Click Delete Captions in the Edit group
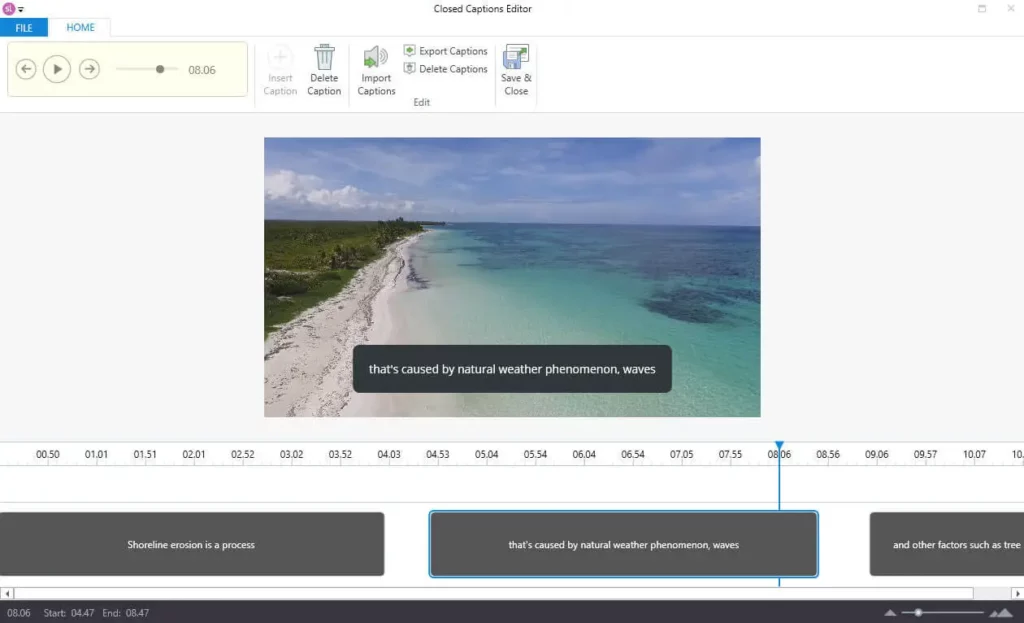Image resolution: width=1024 pixels, height=623 pixels. (446, 69)
